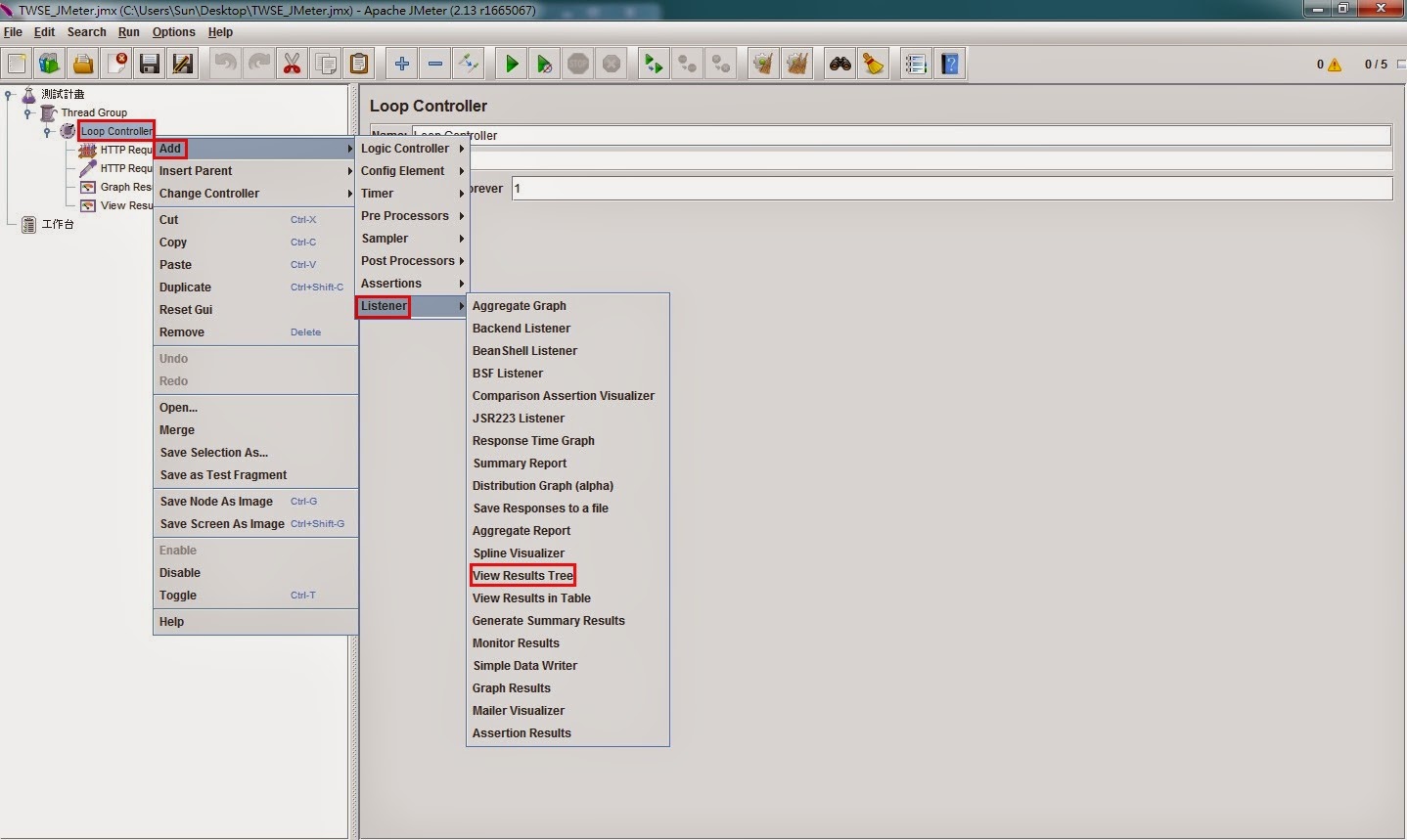Screen dimensions: 1407x840
Task: Click the Stop sign toolbar icon
Action: 578,64
